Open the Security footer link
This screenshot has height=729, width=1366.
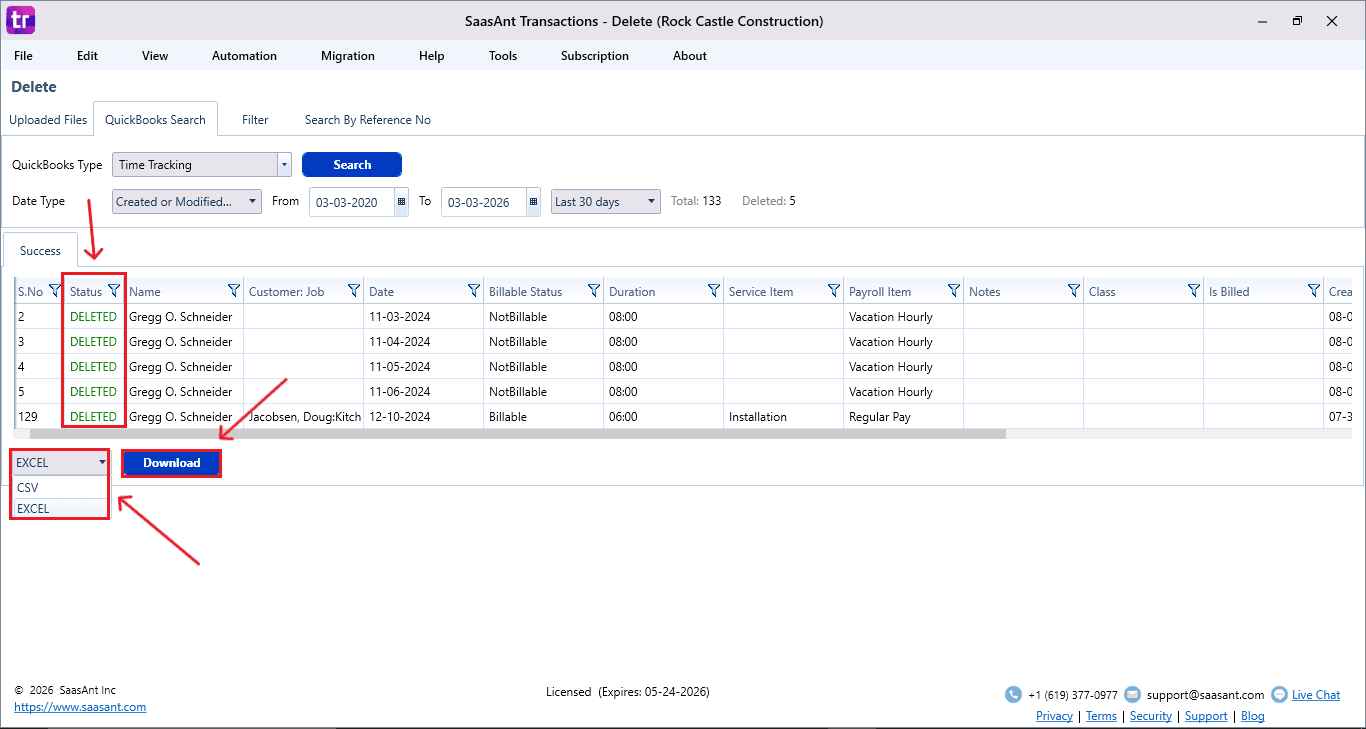(1151, 716)
